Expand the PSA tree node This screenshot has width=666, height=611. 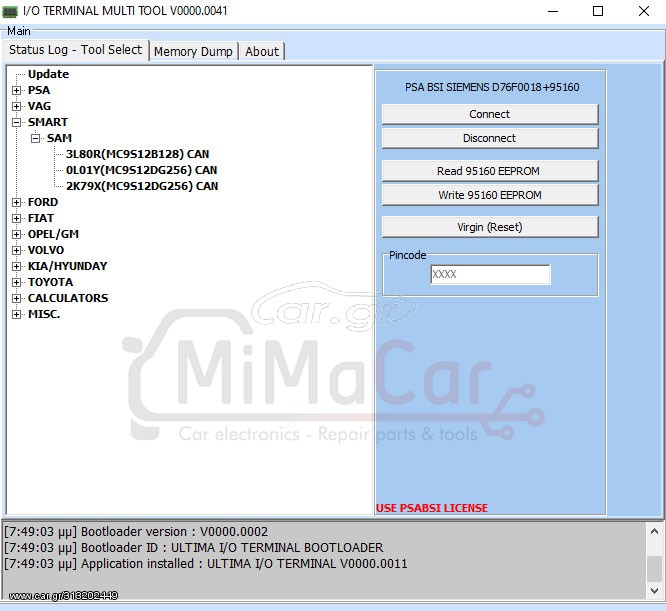[x=17, y=90]
